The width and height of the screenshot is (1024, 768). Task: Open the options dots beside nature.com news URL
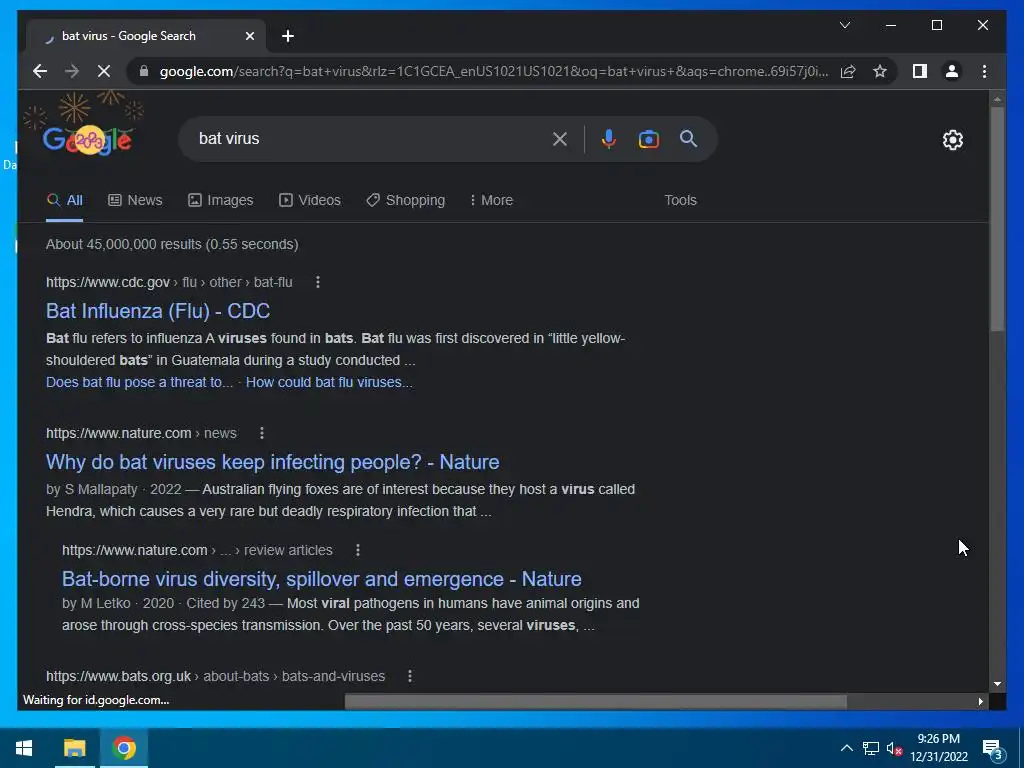point(262,433)
